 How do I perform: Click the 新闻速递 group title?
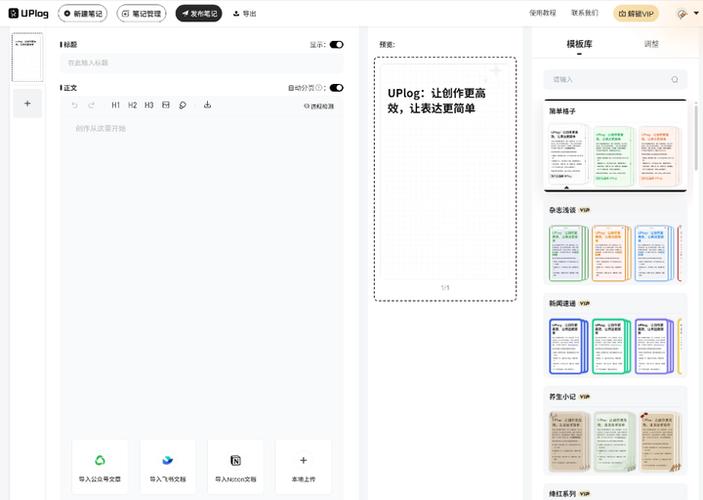coord(562,303)
